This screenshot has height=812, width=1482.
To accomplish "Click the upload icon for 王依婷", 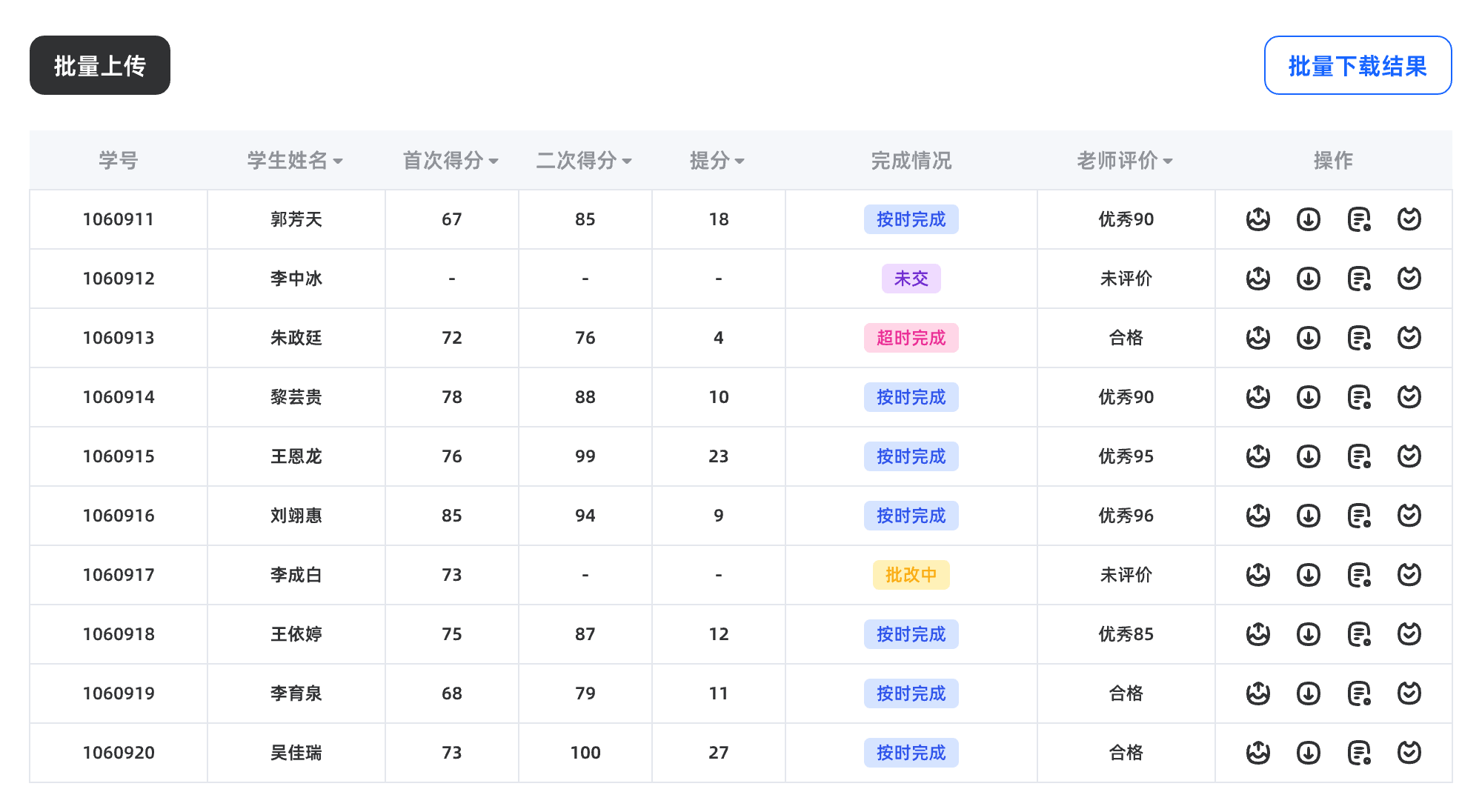I will 1257,634.
